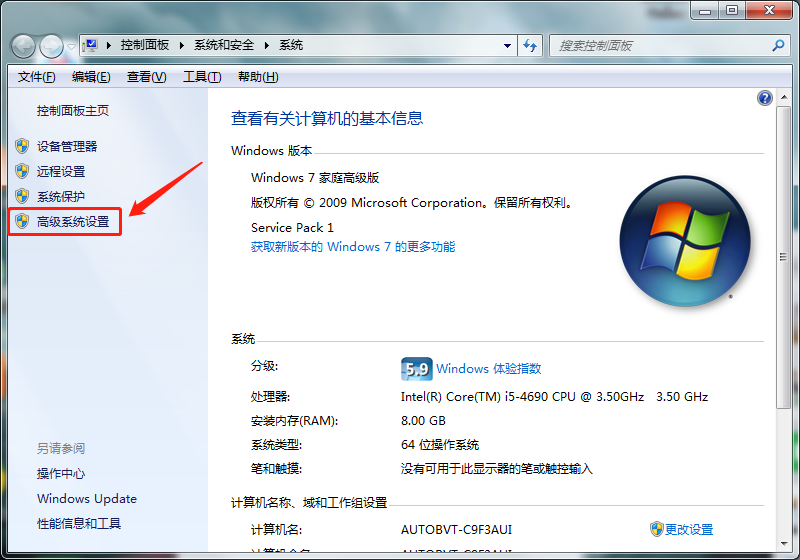Viewport: 800px width, 560px height.
Task: Open the recent pages dropdown arrow
Action: click(x=71, y=46)
